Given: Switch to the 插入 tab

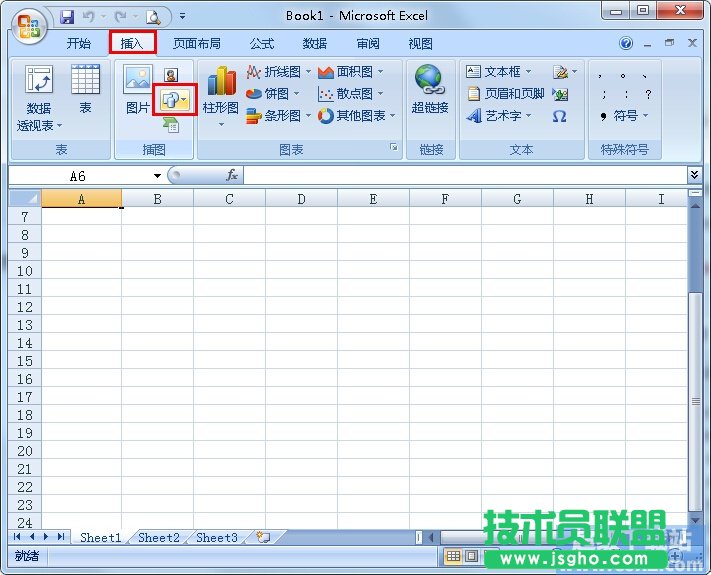Looking at the screenshot, I should click(x=132, y=44).
